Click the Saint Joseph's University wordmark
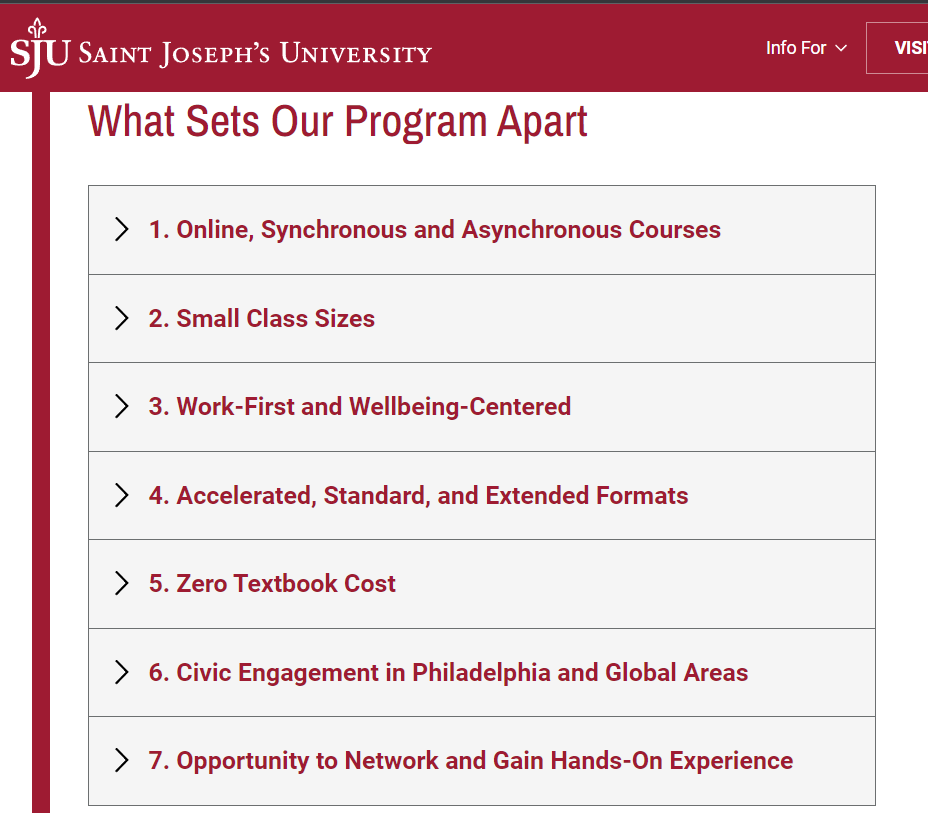This screenshot has height=813, width=928. [x=255, y=53]
